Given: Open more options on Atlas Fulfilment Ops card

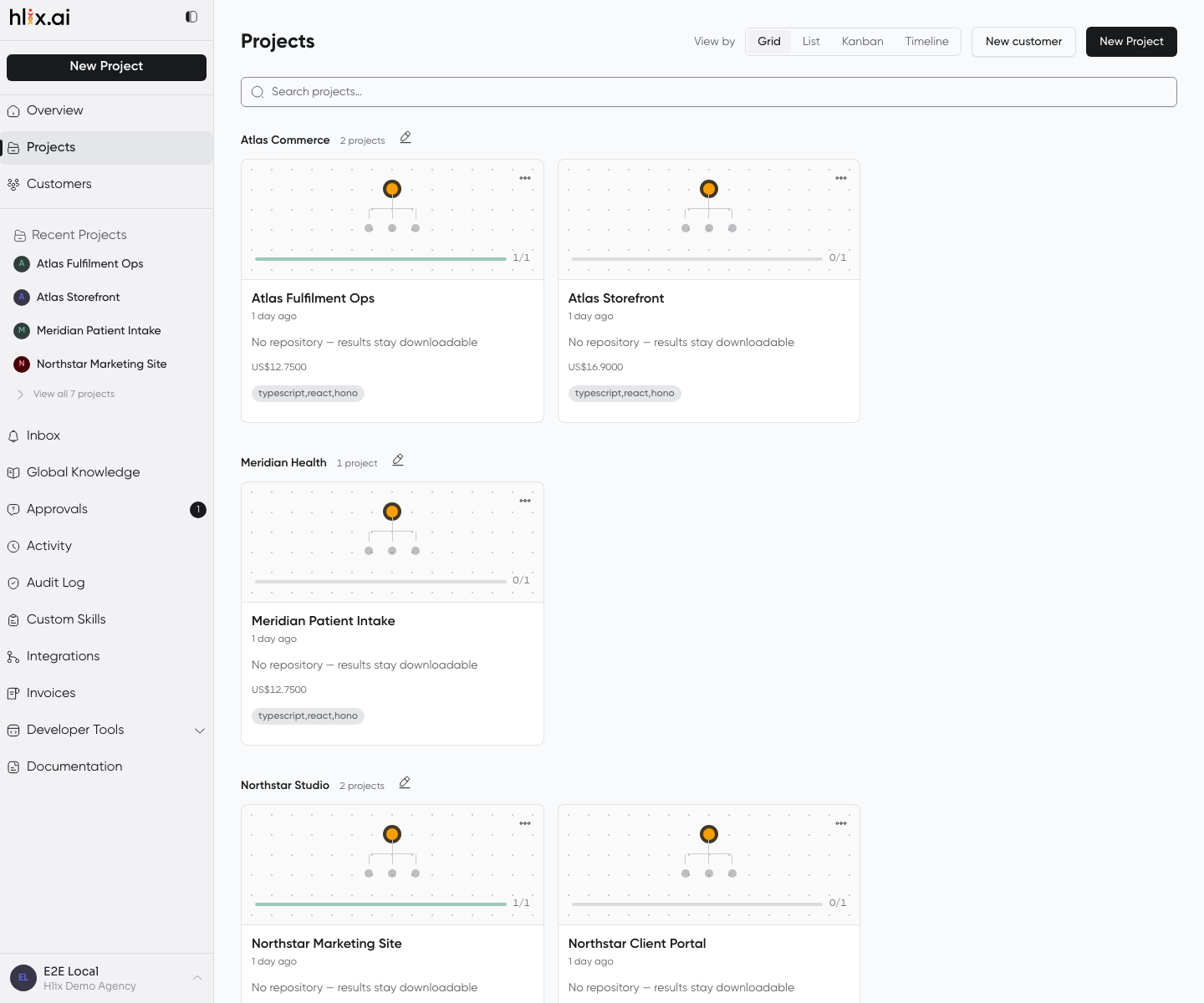Looking at the screenshot, I should point(525,178).
